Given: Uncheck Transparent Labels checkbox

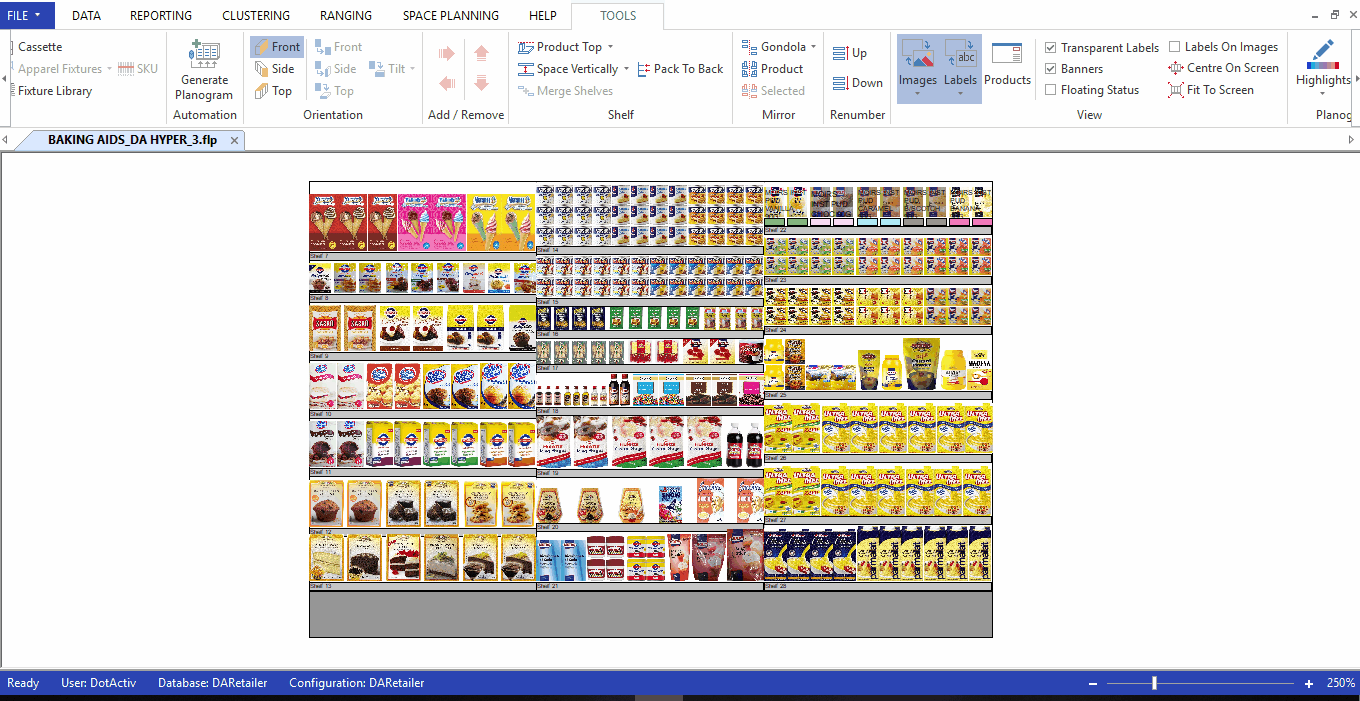Looking at the screenshot, I should coord(1050,48).
